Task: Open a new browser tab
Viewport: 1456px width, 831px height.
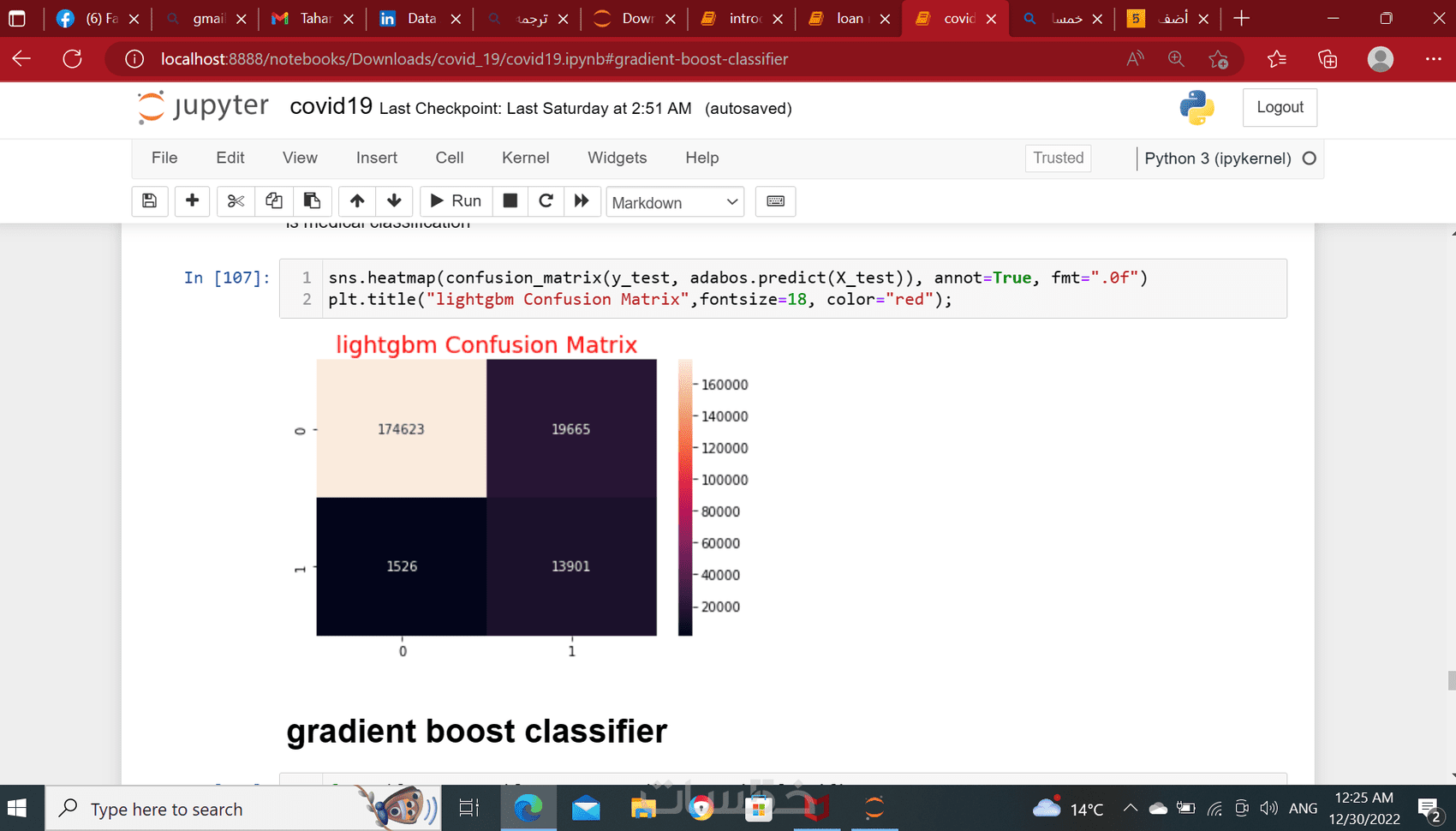Action: tap(1242, 18)
